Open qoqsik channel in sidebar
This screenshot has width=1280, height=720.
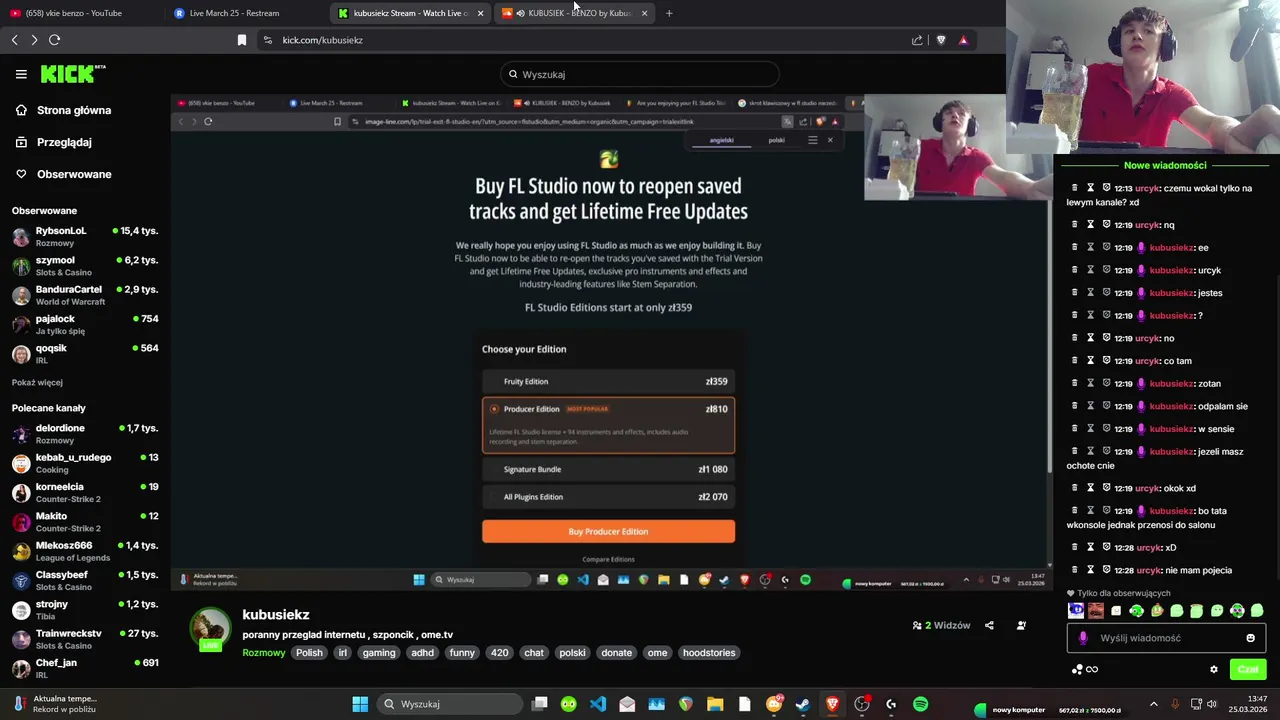[x=85, y=353]
